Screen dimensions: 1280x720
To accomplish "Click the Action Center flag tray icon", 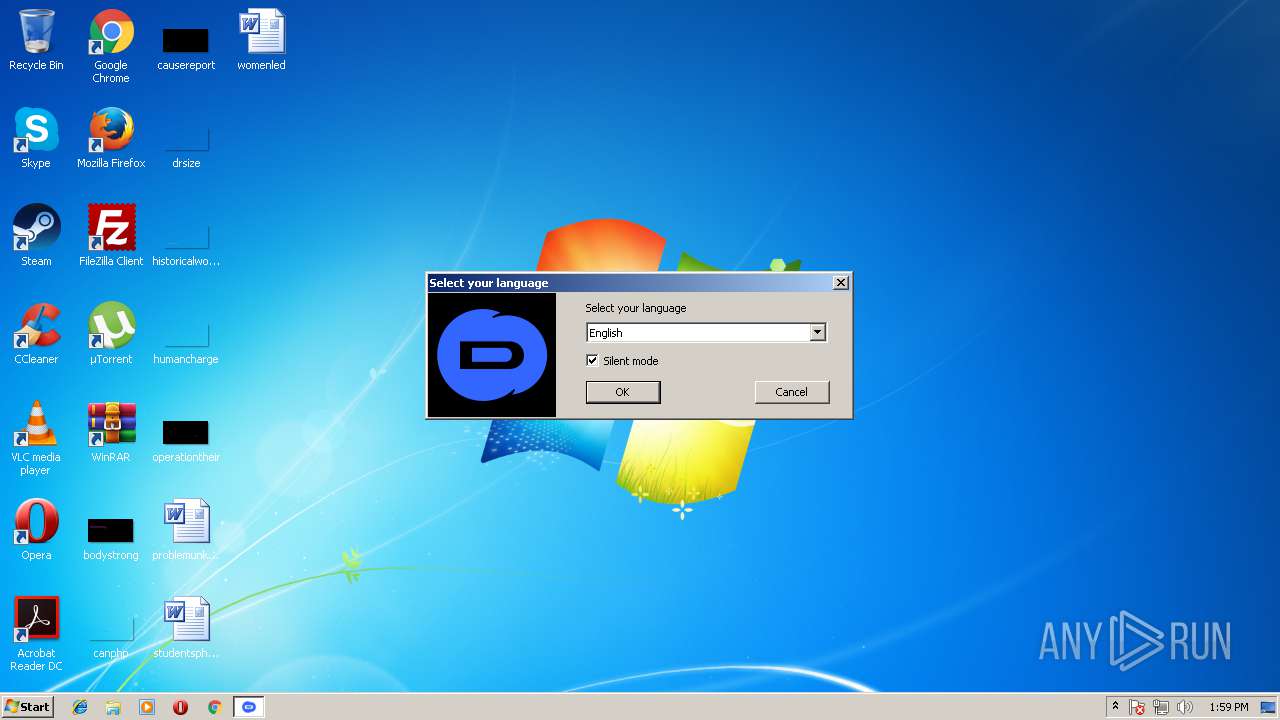I will [1137, 708].
